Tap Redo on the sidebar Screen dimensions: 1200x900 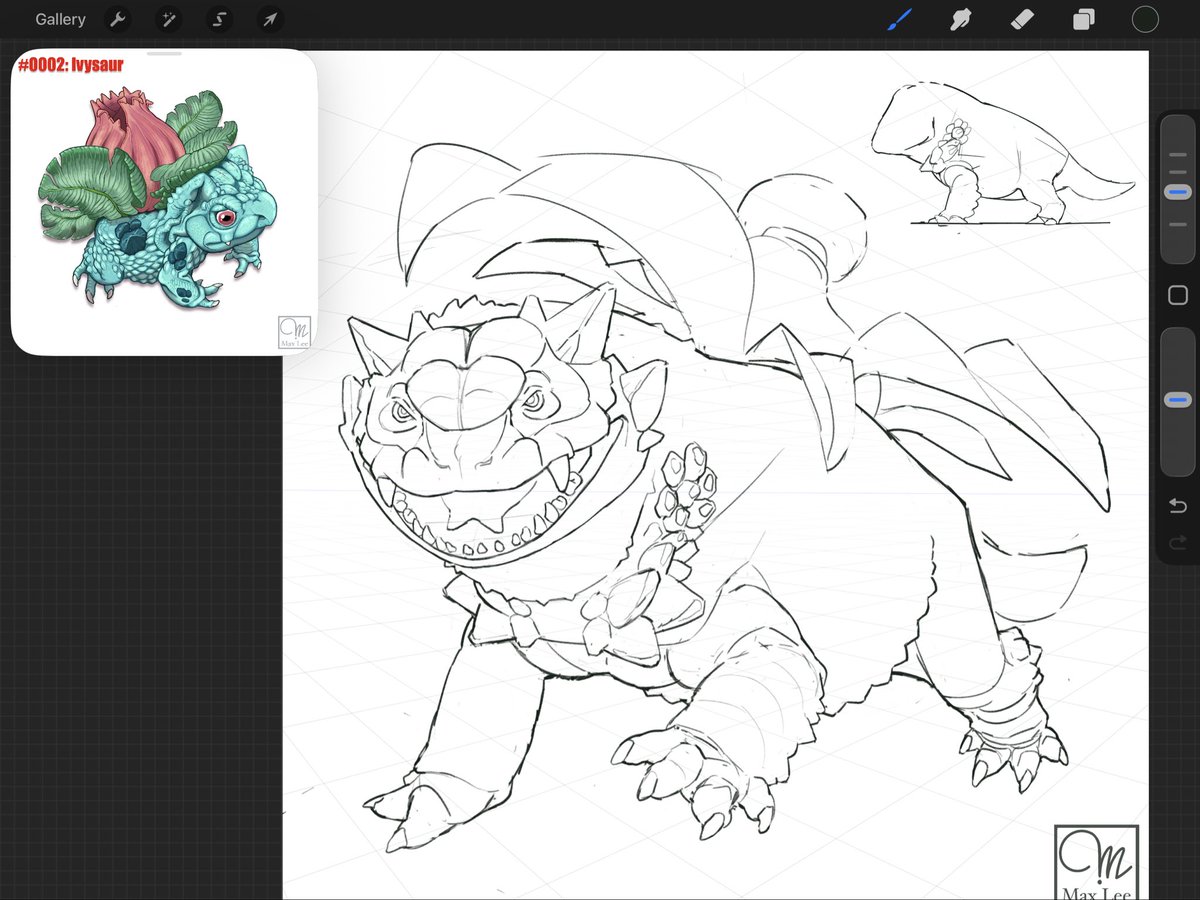pyautogui.click(x=1177, y=543)
